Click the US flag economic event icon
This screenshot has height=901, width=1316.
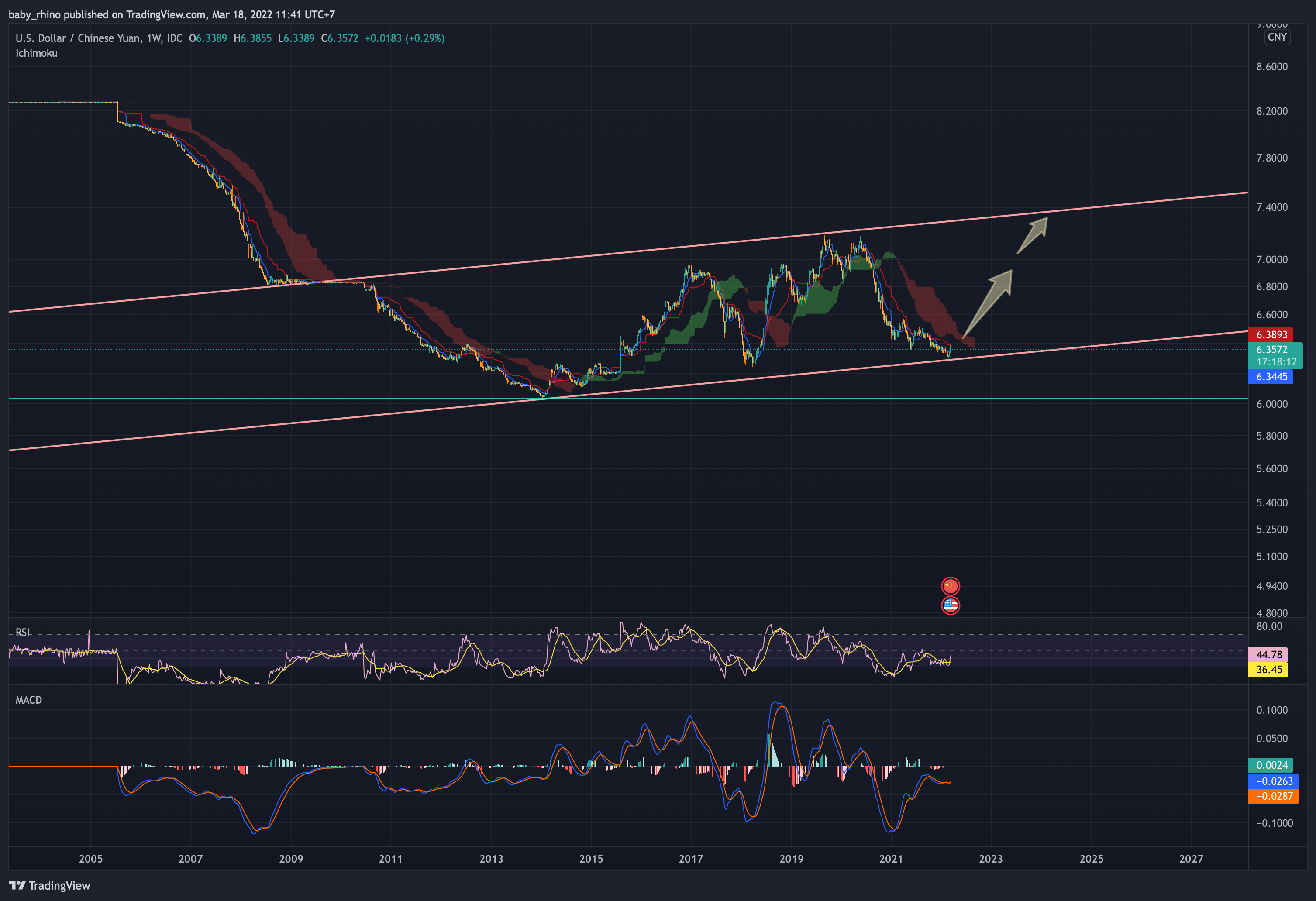[x=950, y=605]
